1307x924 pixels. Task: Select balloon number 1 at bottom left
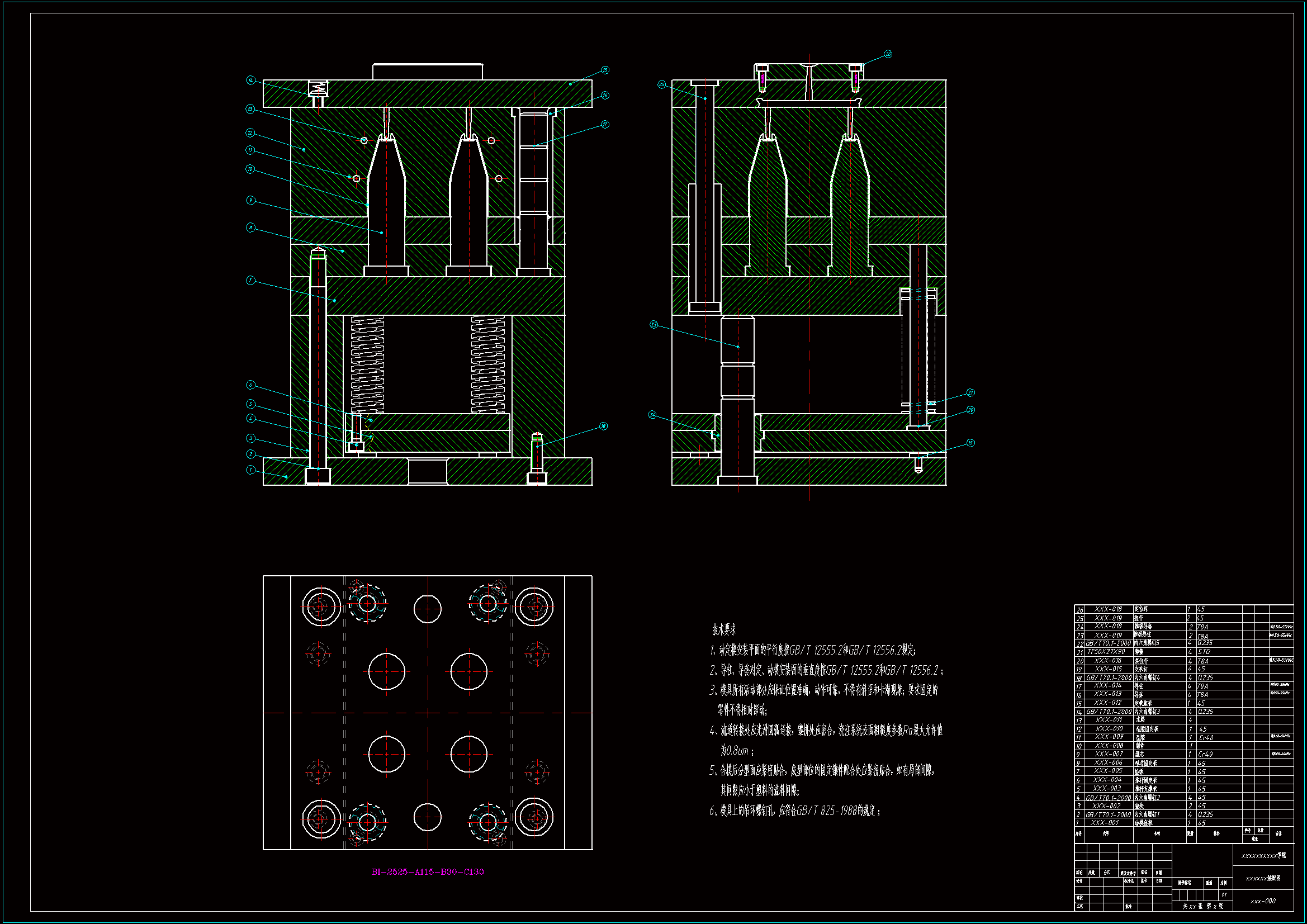[x=250, y=470]
